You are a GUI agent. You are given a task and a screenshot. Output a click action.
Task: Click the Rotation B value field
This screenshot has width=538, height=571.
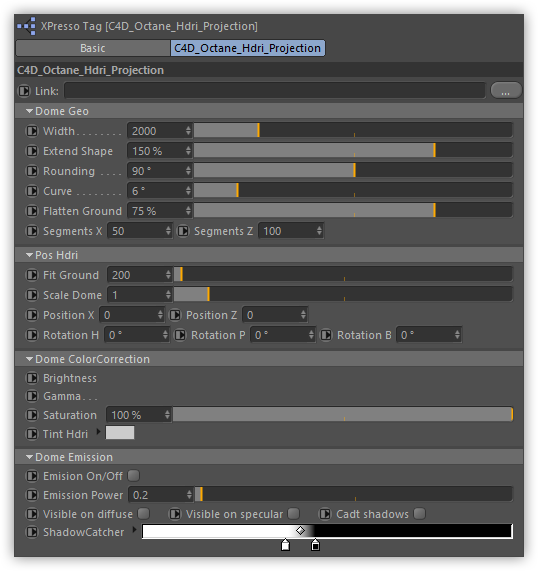pyautogui.click(x=429, y=335)
